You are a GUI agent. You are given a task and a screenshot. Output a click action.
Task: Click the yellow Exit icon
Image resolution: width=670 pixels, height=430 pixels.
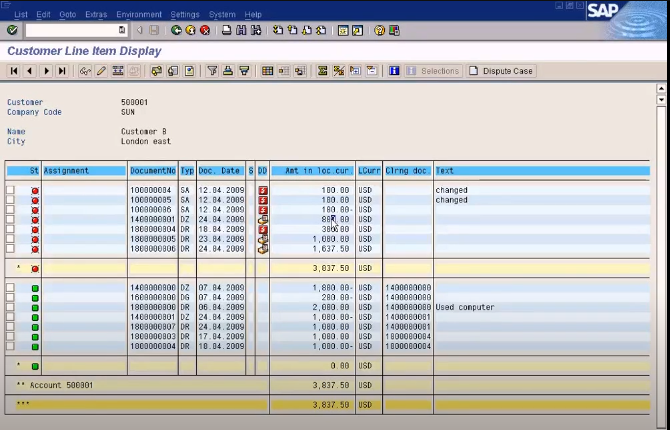191,30
